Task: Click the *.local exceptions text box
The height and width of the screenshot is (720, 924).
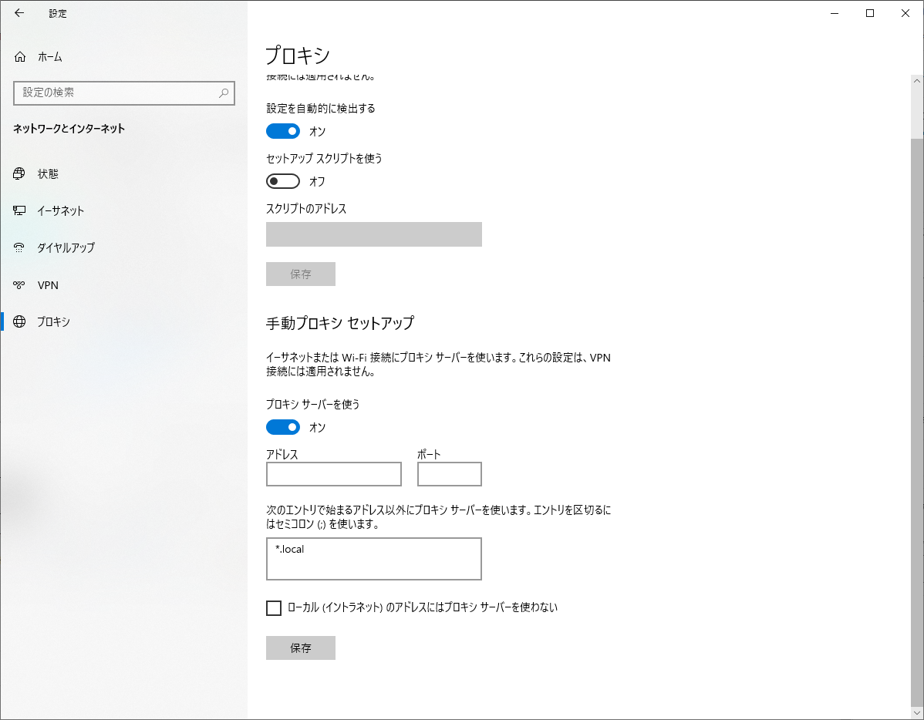Action: tap(374, 559)
